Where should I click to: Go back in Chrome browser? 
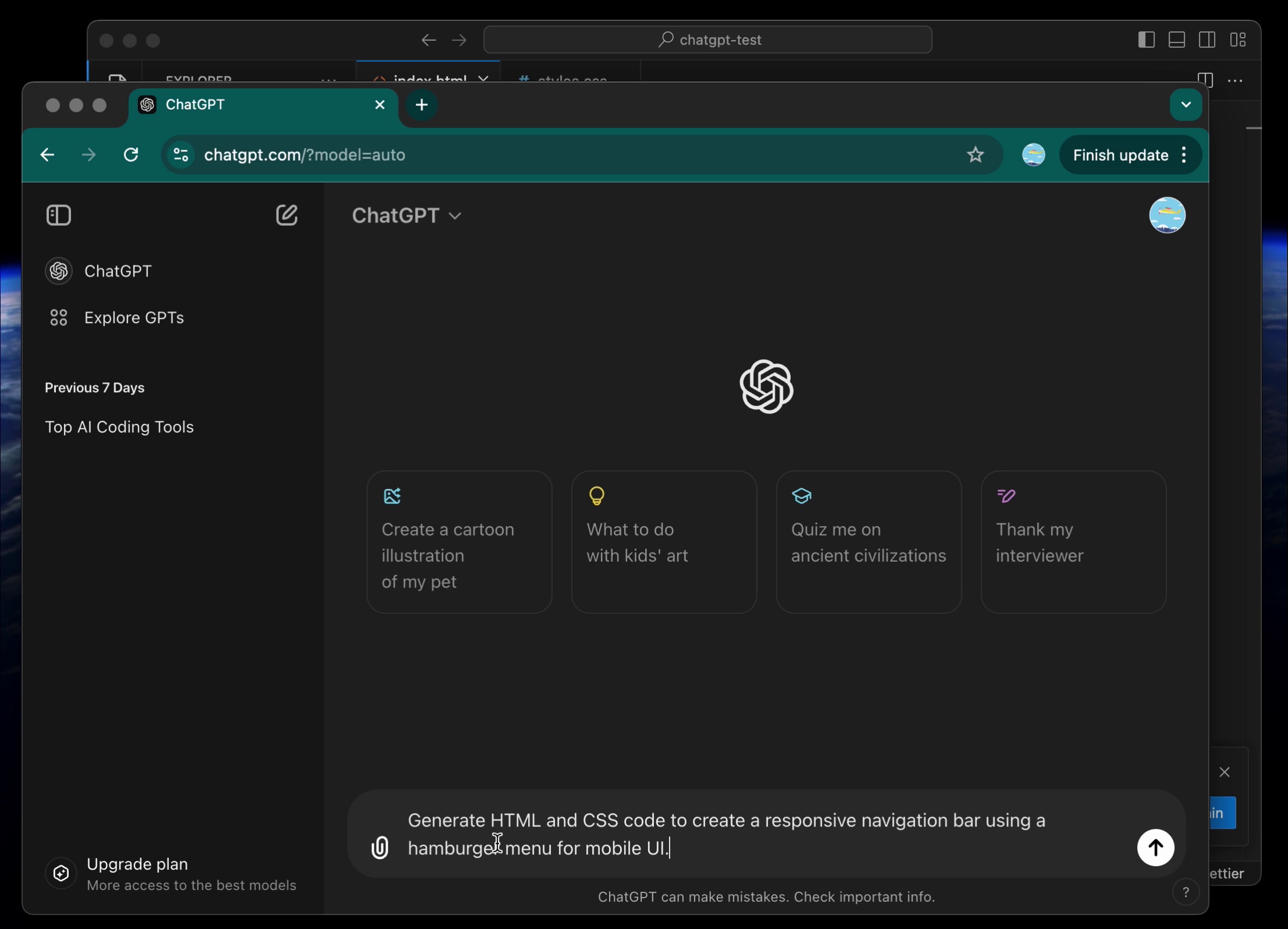[47, 155]
